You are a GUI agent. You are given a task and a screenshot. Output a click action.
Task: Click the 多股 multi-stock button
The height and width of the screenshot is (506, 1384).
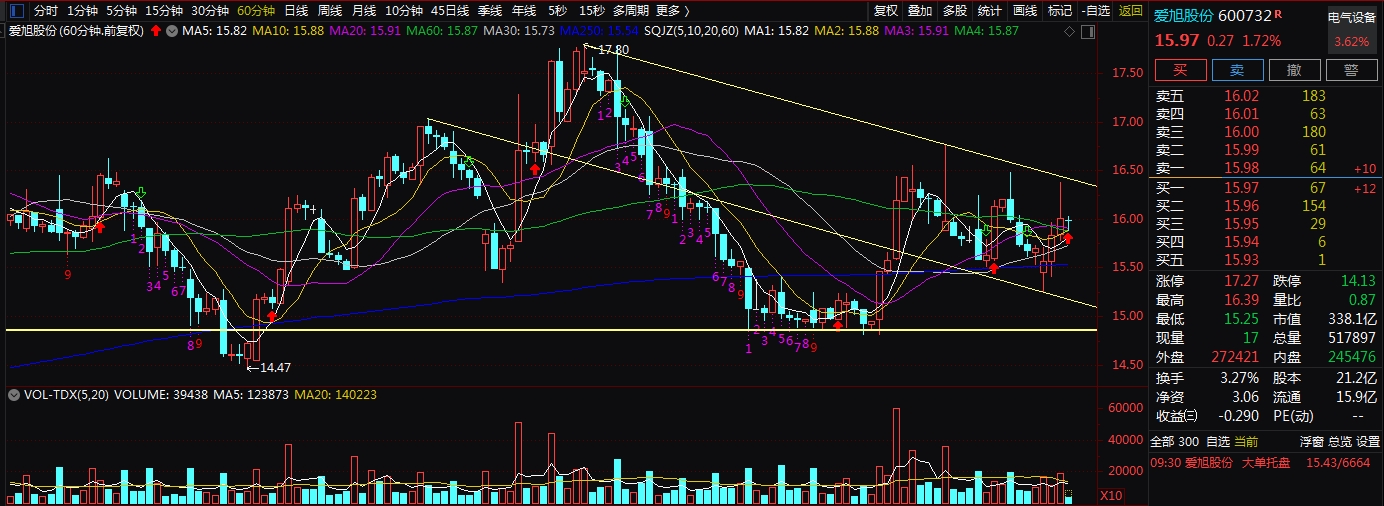pyautogui.click(x=955, y=10)
